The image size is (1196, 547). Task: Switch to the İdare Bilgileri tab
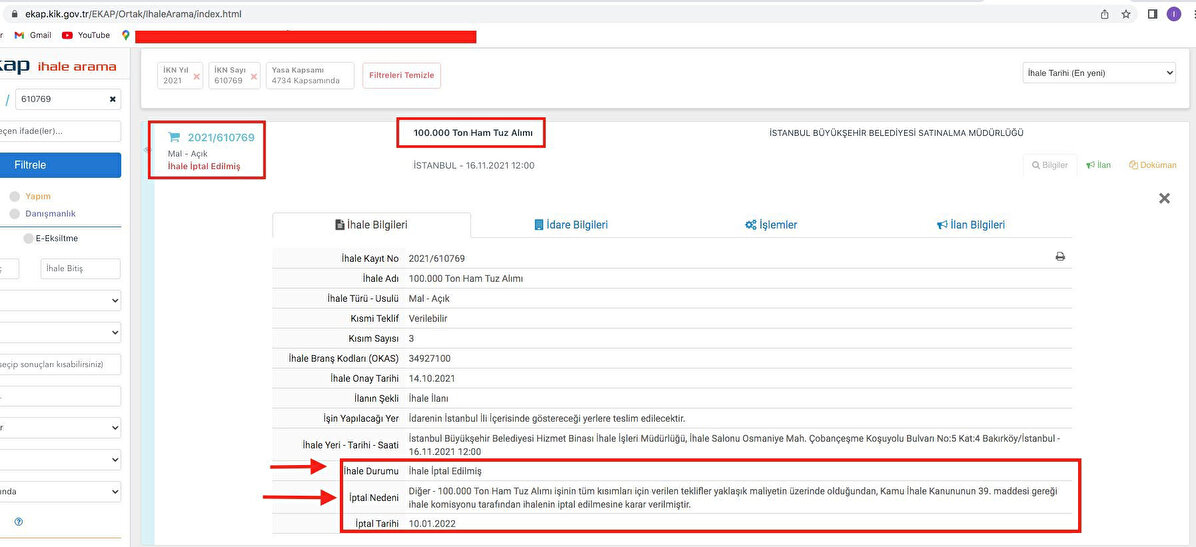[x=570, y=225]
